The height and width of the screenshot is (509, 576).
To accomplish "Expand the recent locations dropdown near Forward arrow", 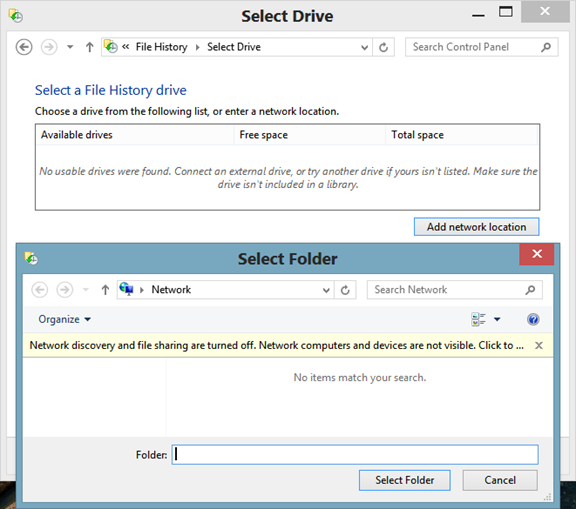I will pyautogui.click(x=70, y=47).
